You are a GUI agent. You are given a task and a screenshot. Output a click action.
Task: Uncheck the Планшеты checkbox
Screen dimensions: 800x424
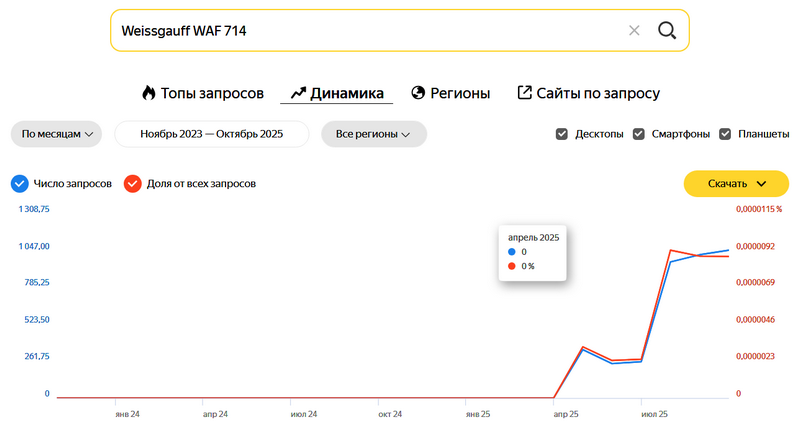click(x=726, y=134)
